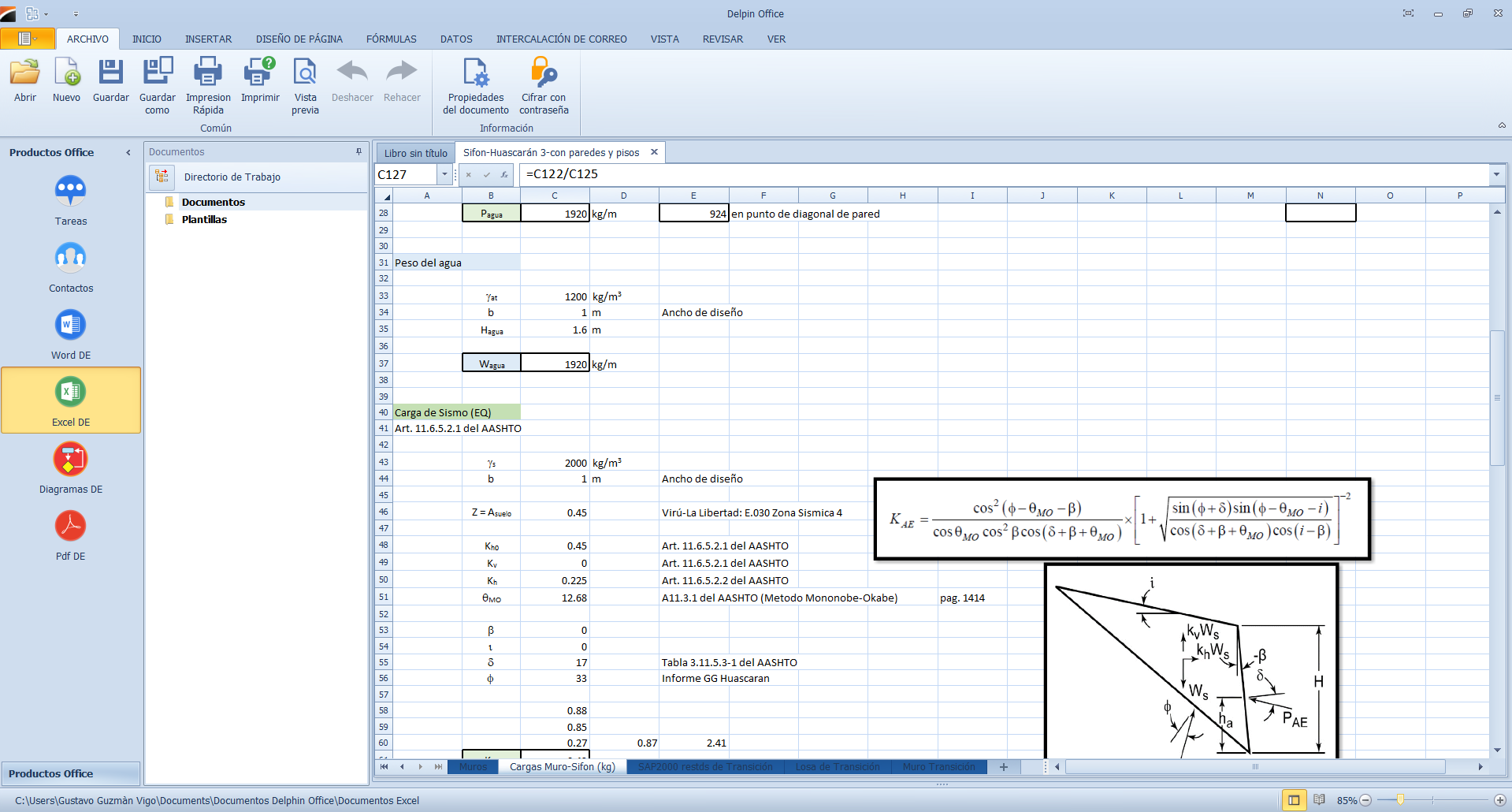The image size is (1512, 812).
Task: Toggle pin on Documentos panel
Action: [358, 152]
